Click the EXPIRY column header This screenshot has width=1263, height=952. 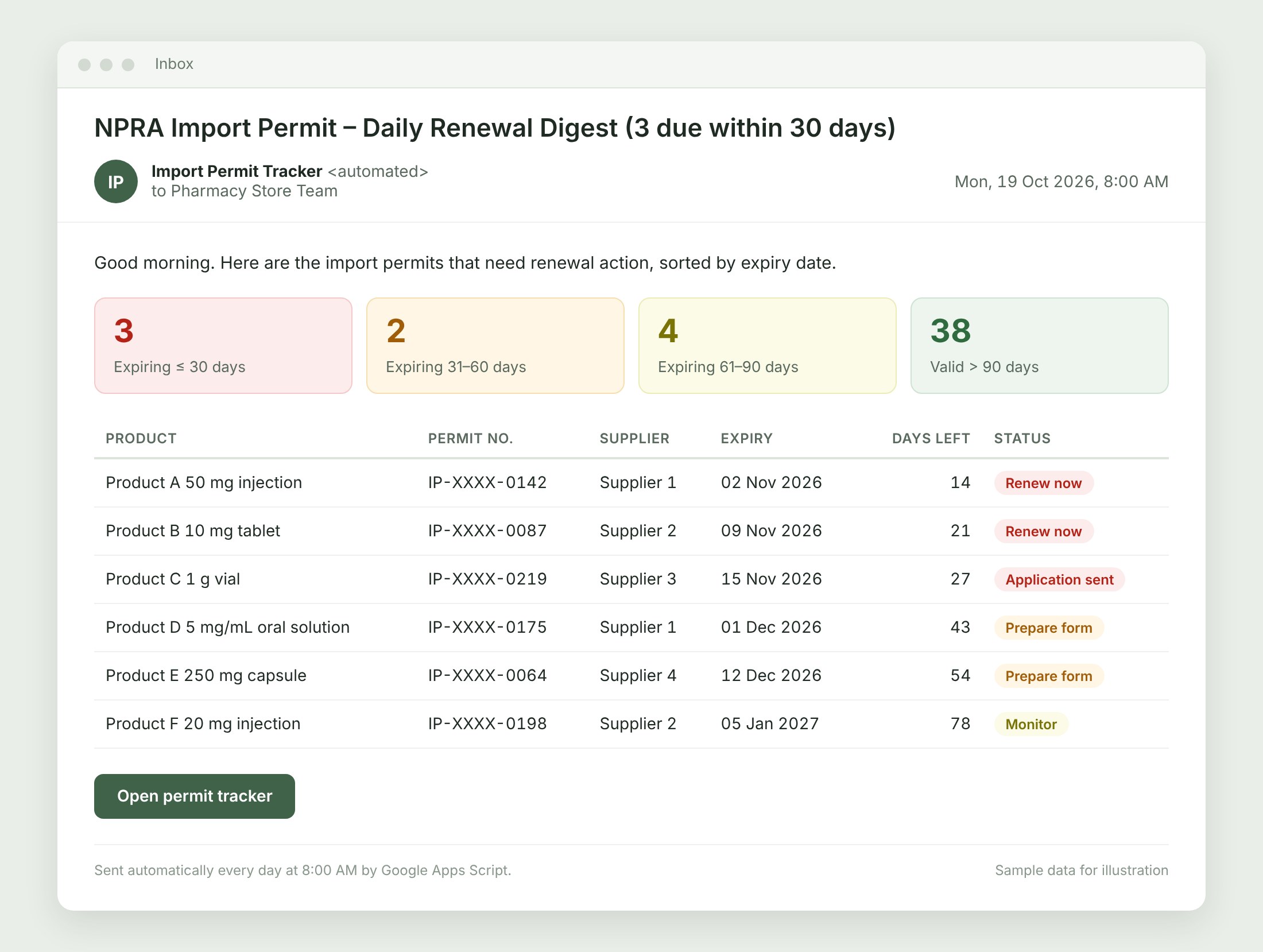(x=747, y=439)
